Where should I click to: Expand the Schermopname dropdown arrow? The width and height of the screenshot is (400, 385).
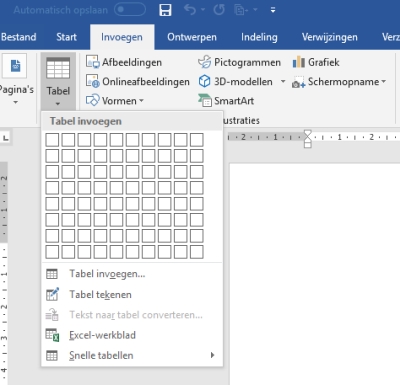click(383, 81)
